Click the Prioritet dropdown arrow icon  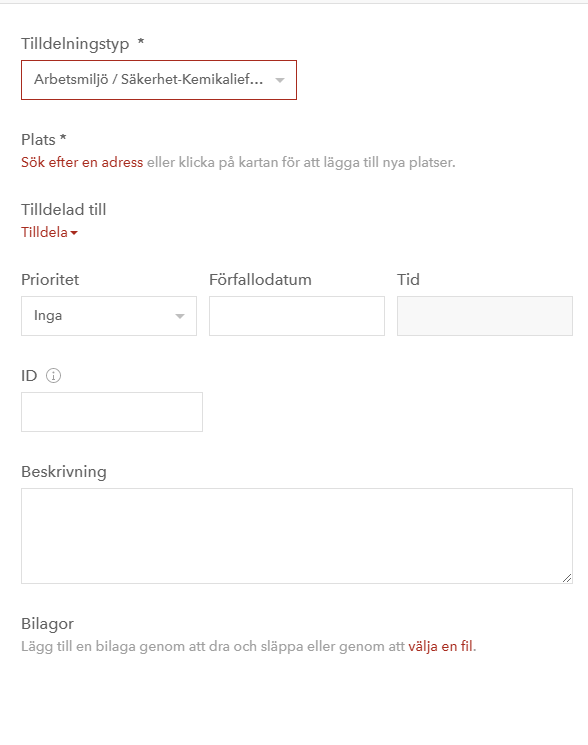[180, 316]
